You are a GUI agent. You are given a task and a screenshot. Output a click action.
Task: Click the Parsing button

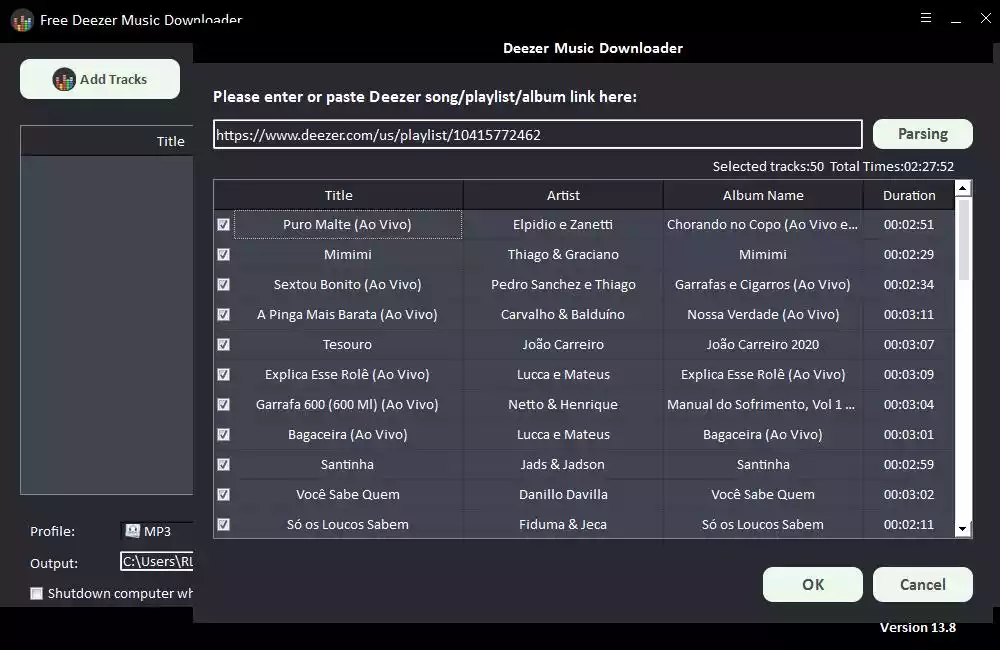(922, 134)
